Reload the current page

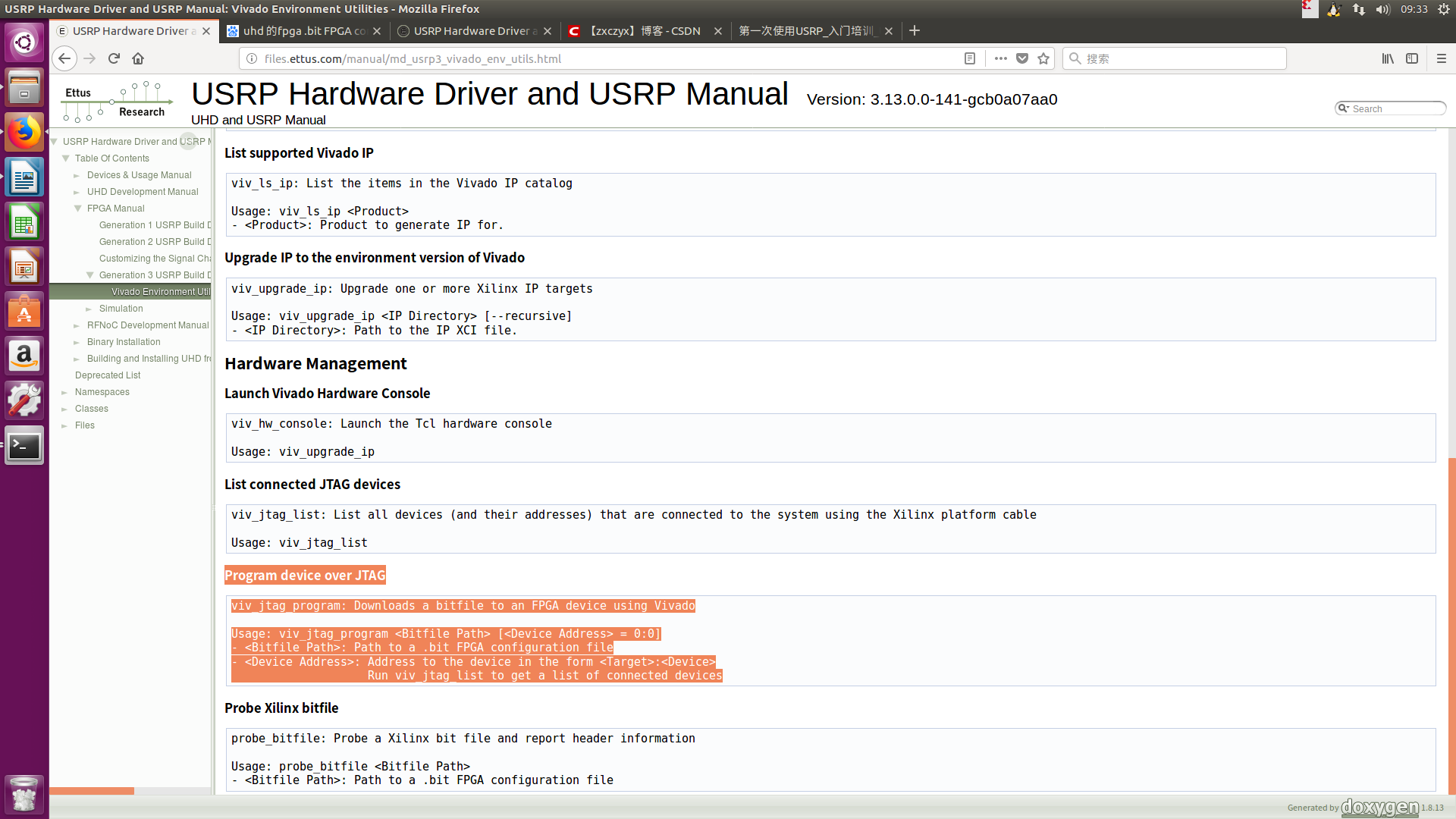[114, 58]
